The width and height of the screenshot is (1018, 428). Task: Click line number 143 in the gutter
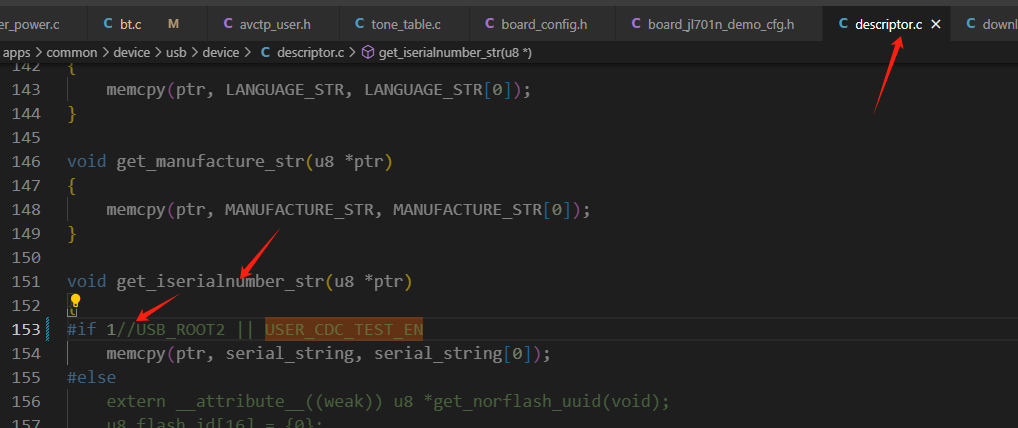(x=27, y=89)
